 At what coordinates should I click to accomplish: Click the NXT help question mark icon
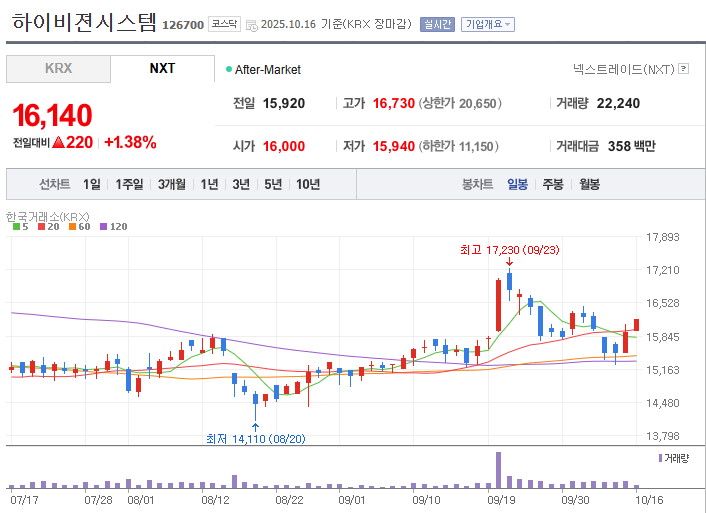684,69
